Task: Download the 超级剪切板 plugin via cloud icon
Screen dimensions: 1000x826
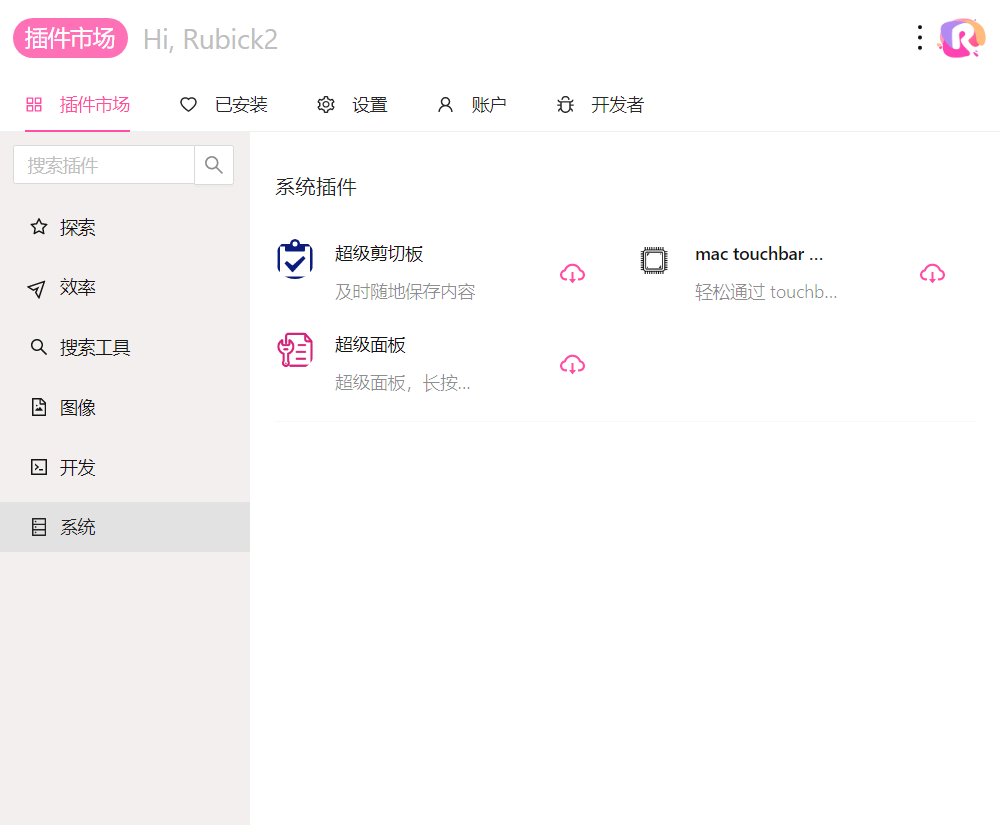Action: point(572,273)
